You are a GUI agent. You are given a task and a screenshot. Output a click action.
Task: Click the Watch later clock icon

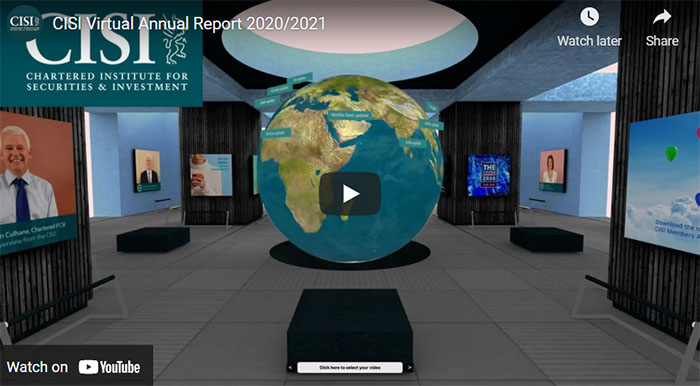[x=589, y=17]
